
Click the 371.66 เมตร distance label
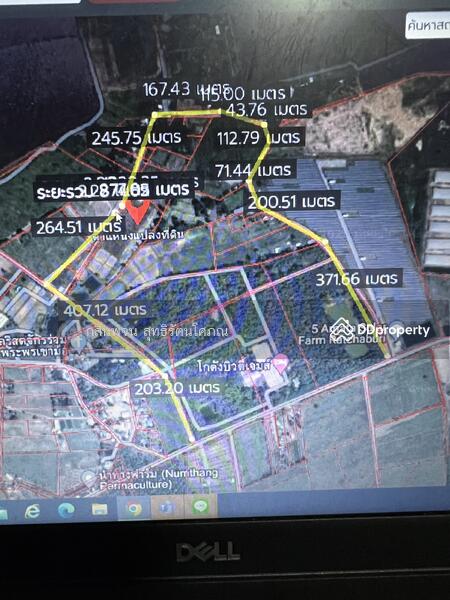pos(356,278)
